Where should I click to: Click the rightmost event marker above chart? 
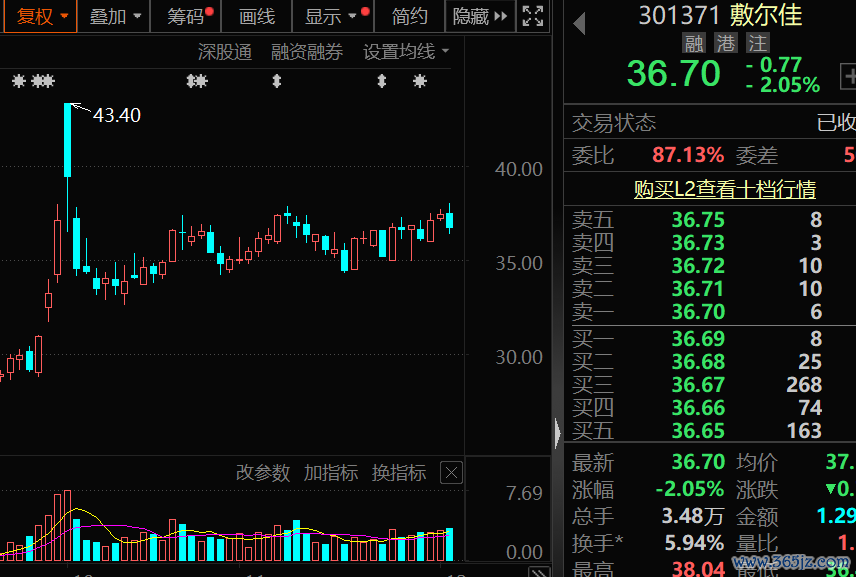coord(419,82)
